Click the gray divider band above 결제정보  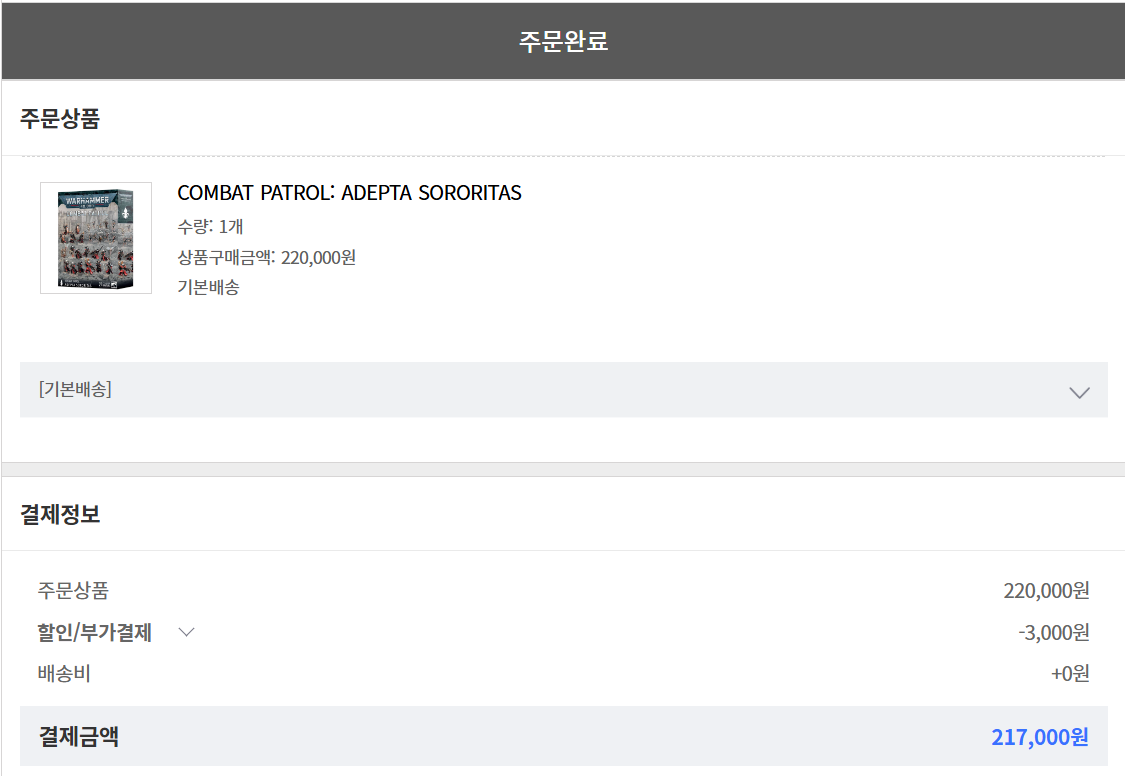pyautogui.click(x=563, y=469)
